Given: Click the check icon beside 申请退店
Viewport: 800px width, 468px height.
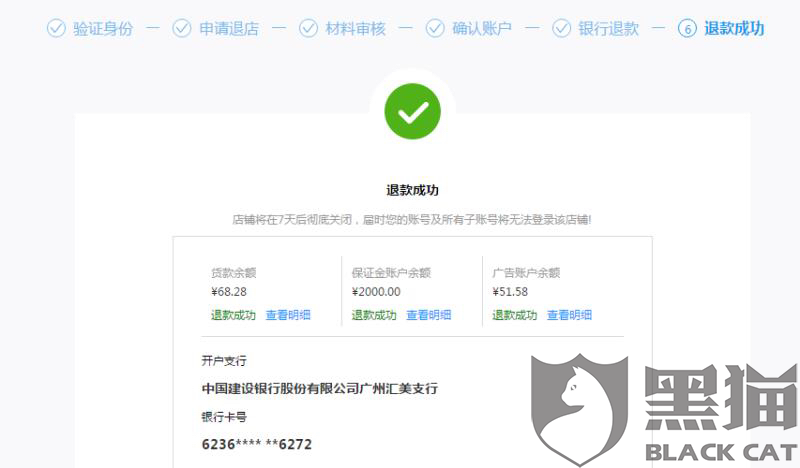Looking at the screenshot, I should (x=182, y=28).
